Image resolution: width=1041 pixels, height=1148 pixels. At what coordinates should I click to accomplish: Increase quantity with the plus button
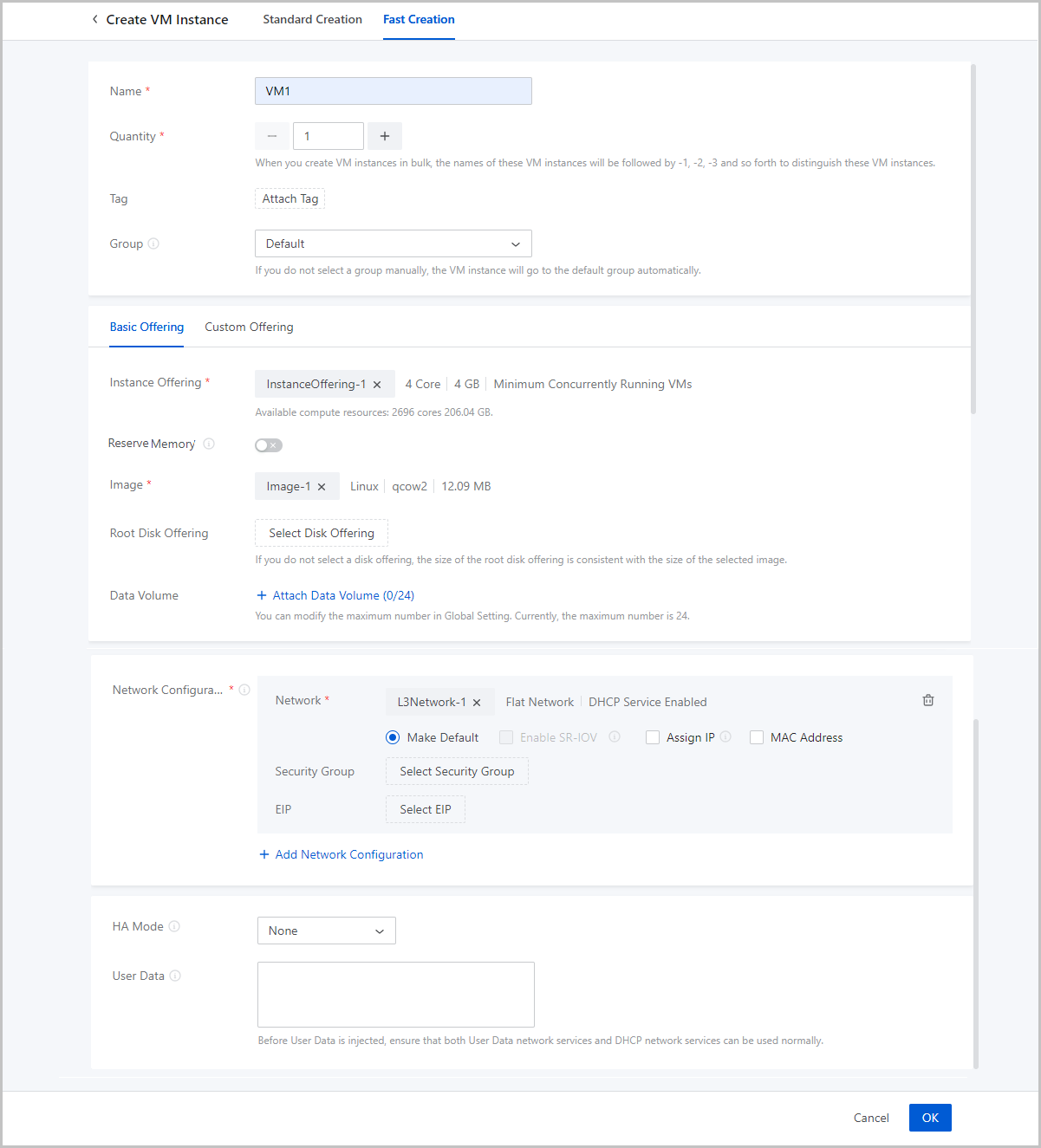tap(385, 136)
